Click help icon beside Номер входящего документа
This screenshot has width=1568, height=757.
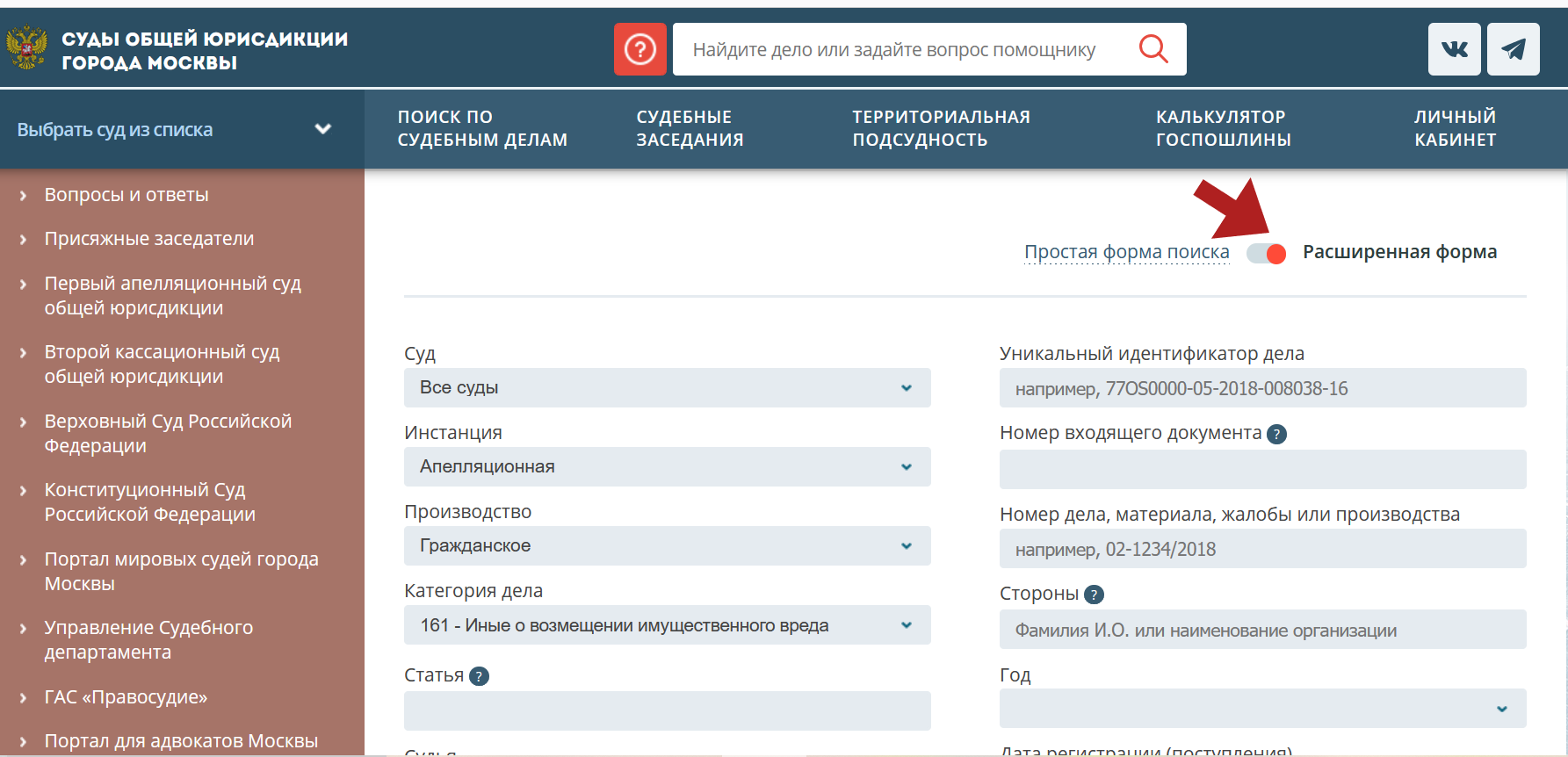click(x=1277, y=434)
